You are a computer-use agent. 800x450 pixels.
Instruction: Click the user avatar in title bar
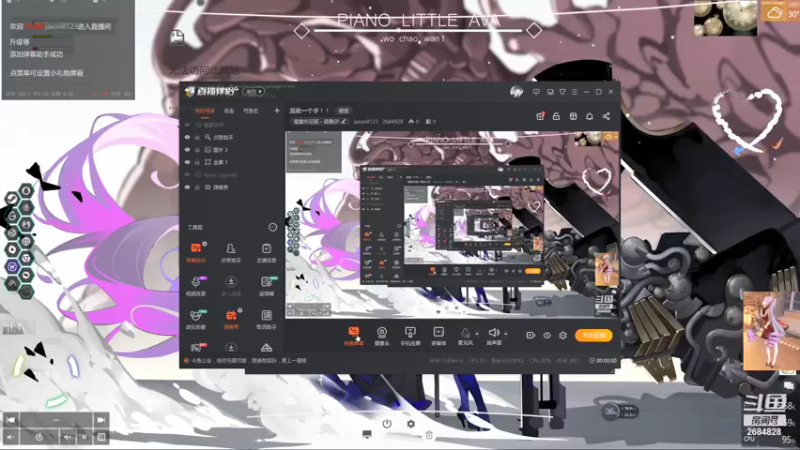(516, 92)
